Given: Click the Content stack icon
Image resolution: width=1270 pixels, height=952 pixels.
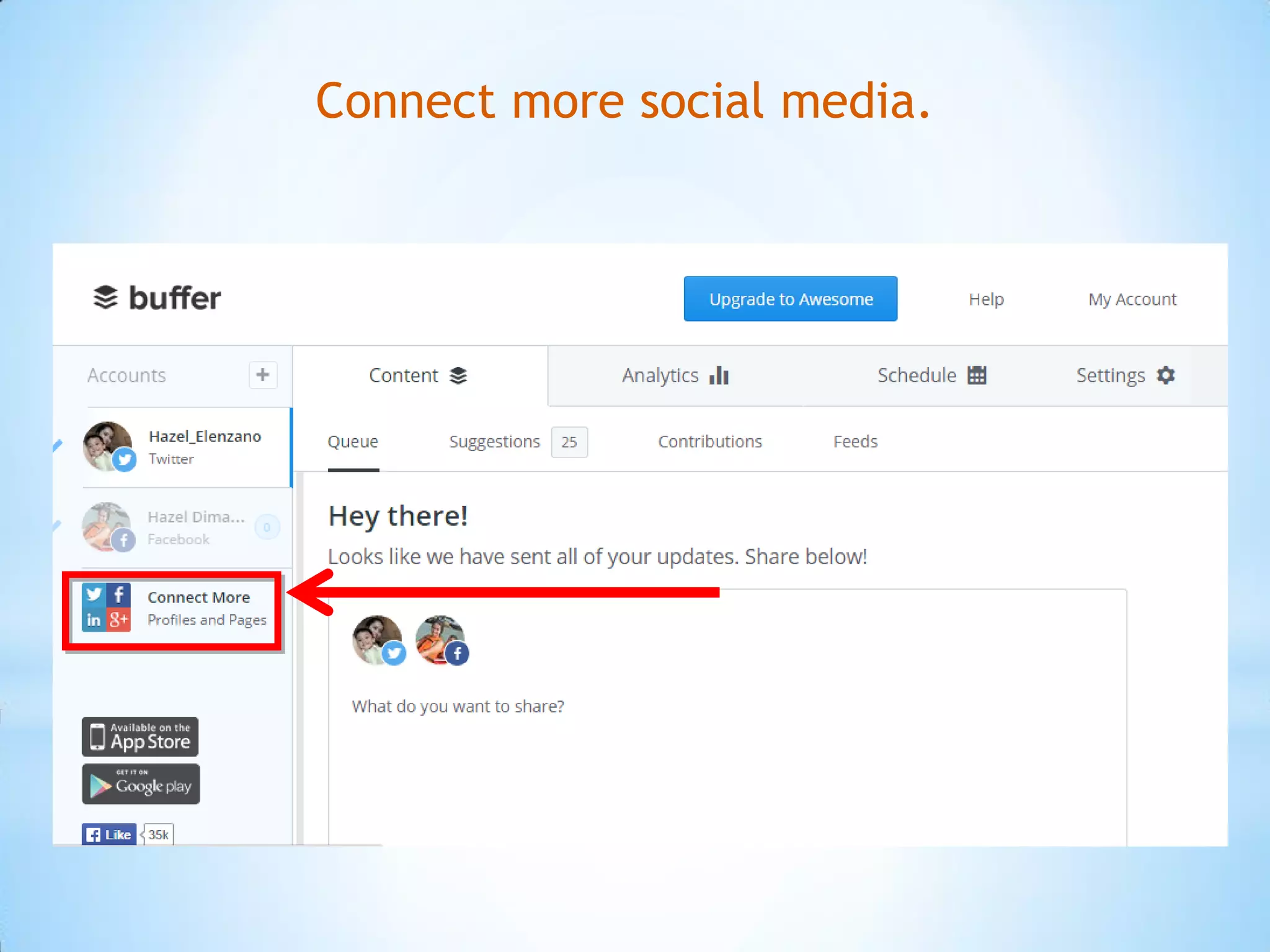Looking at the screenshot, I should [458, 376].
